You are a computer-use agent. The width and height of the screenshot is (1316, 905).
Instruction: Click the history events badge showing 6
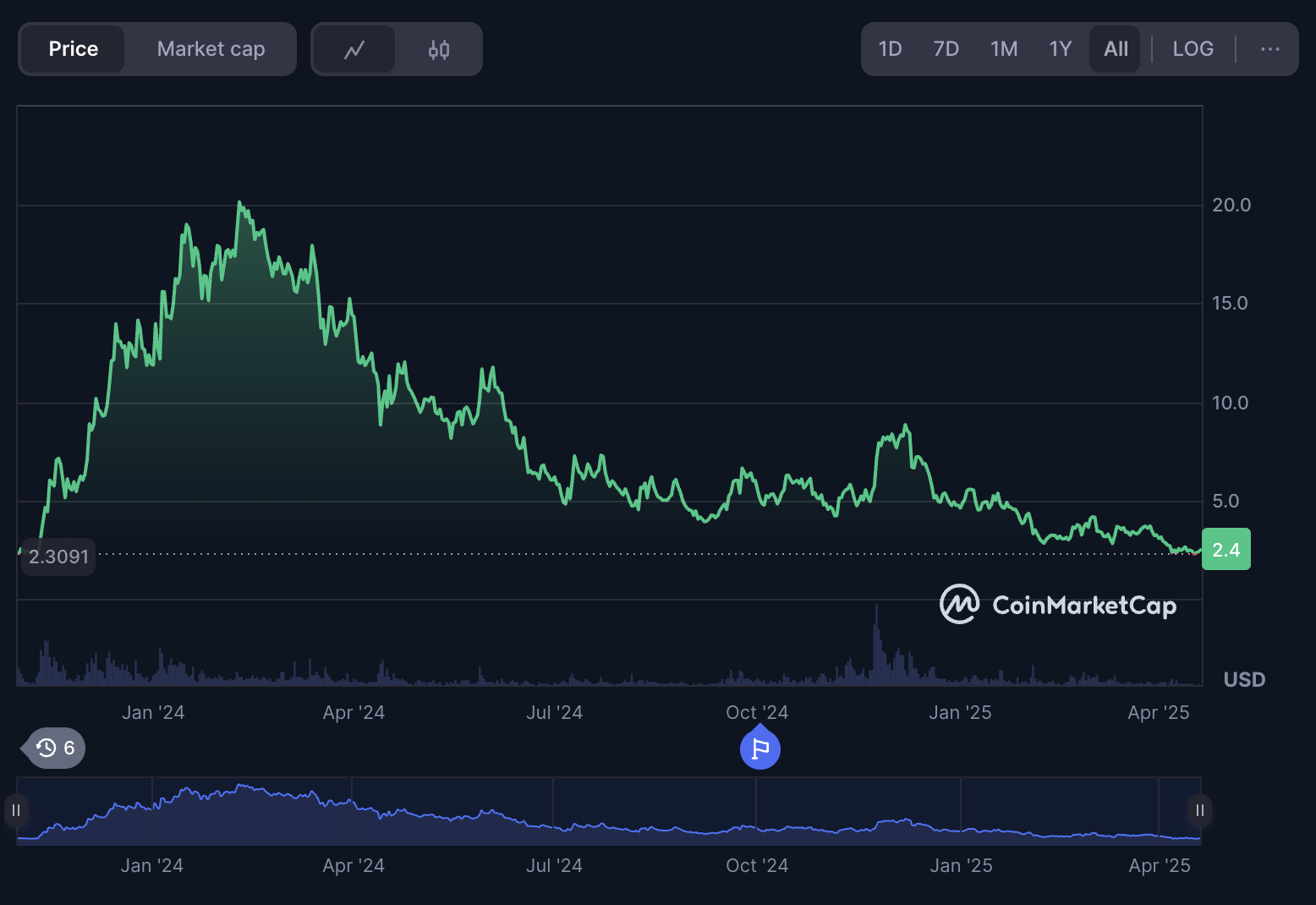point(57,748)
